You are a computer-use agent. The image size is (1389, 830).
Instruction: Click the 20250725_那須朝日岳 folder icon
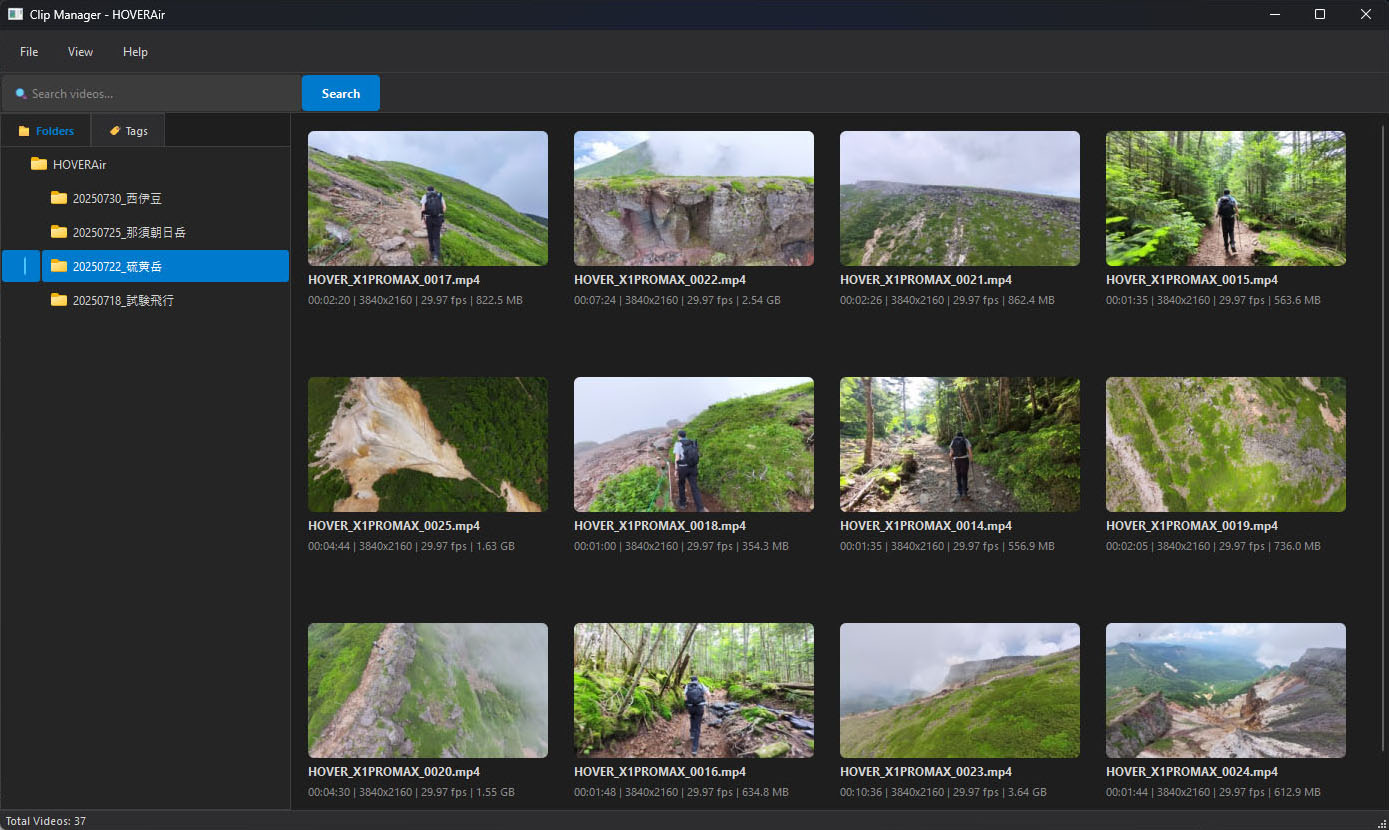(x=59, y=232)
